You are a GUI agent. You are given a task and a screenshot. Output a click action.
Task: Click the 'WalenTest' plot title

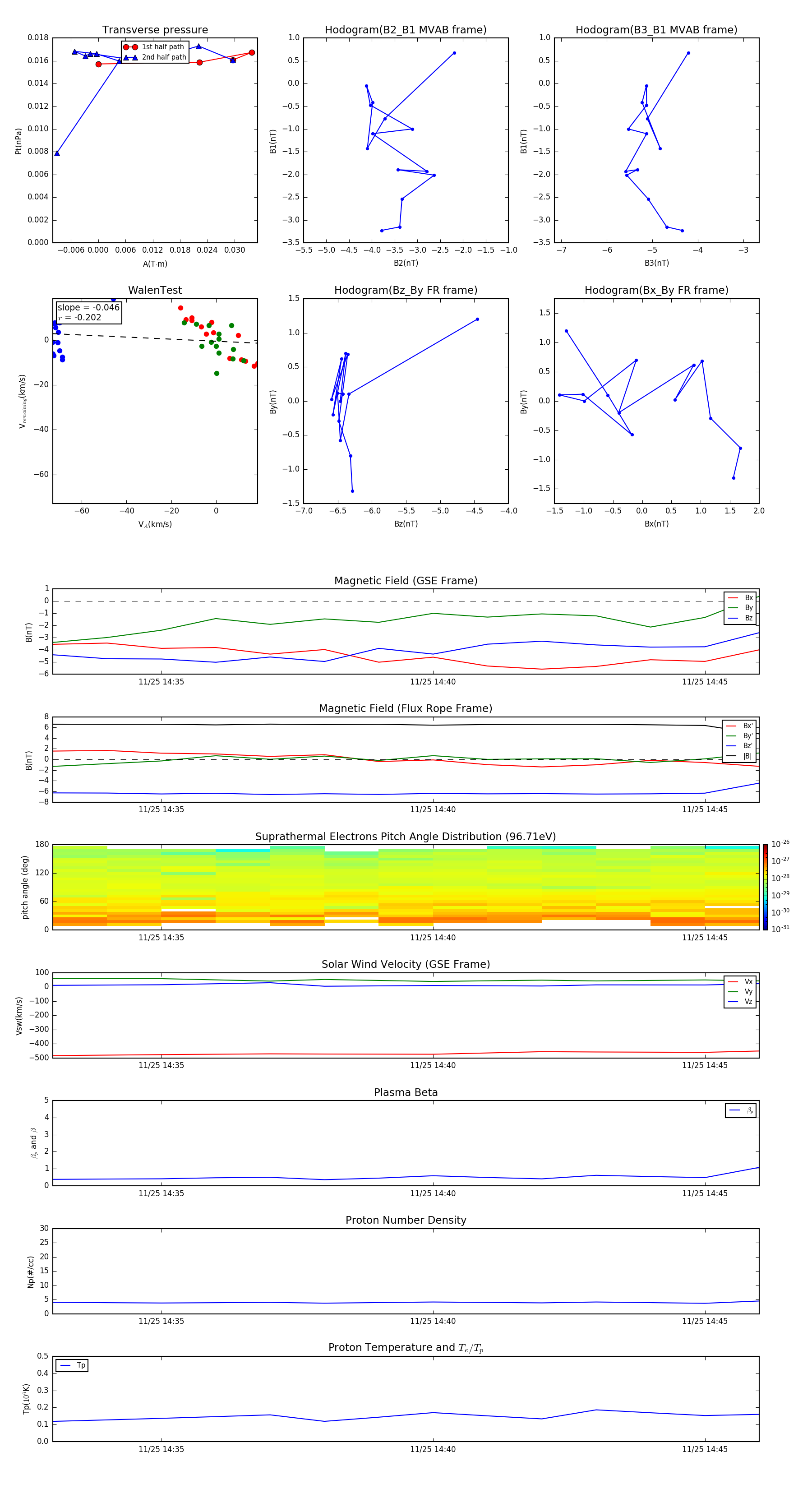(x=155, y=290)
